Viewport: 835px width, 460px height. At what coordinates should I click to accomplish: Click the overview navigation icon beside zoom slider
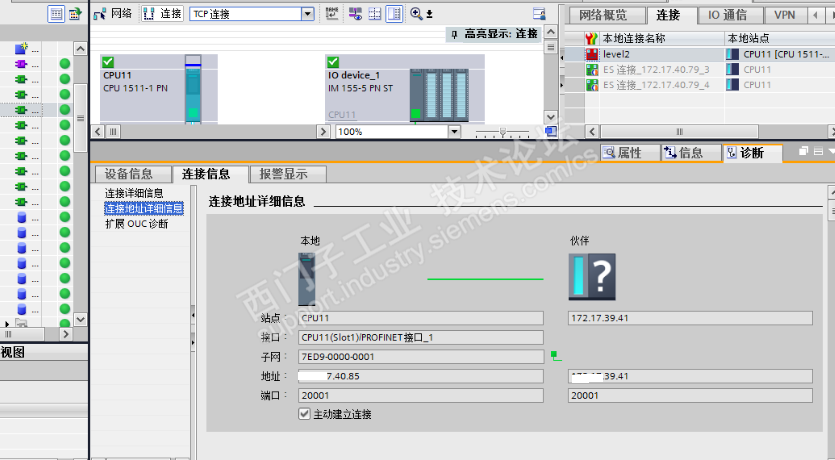click(x=551, y=131)
